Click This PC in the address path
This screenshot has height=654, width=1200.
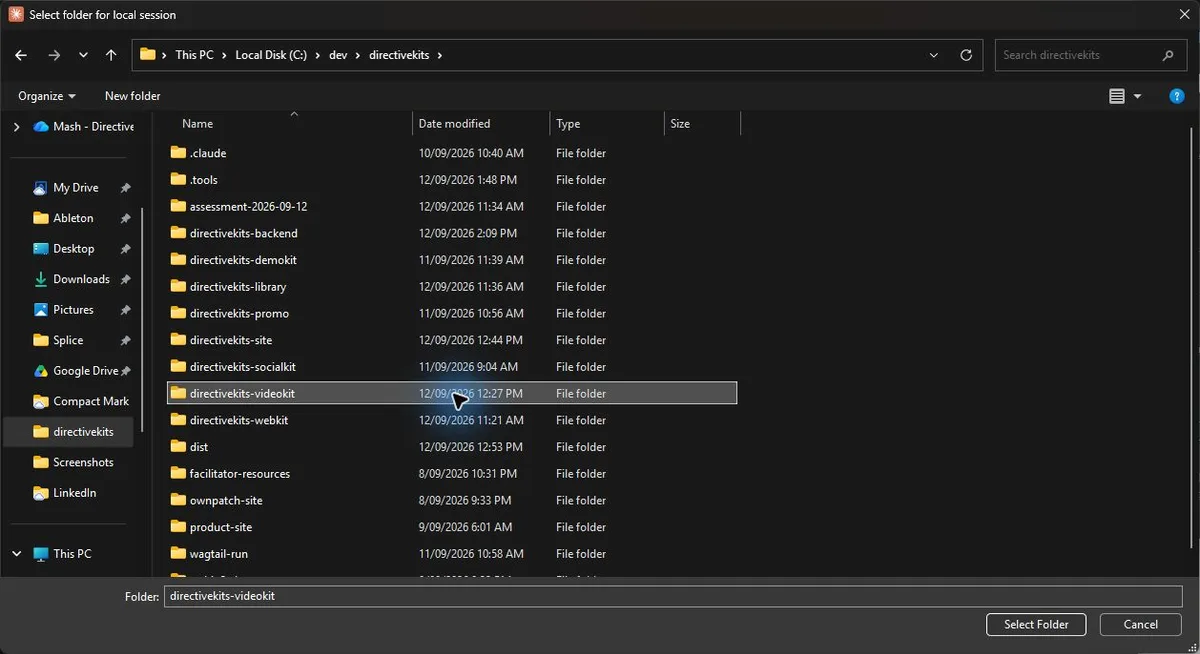[194, 55]
